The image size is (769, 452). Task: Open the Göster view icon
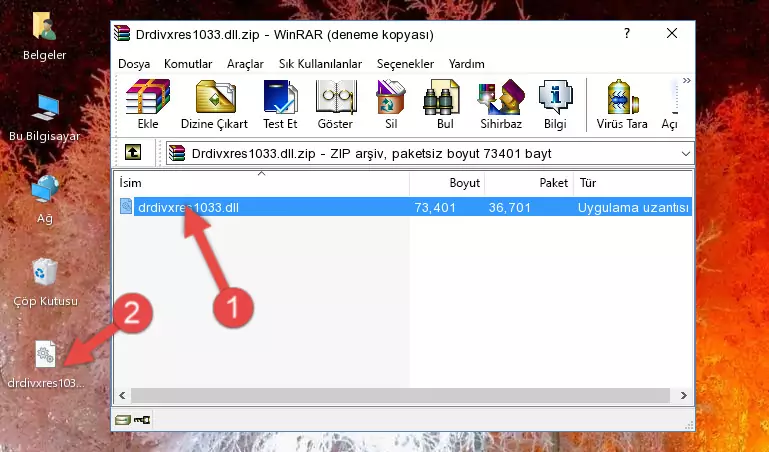[335, 104]
